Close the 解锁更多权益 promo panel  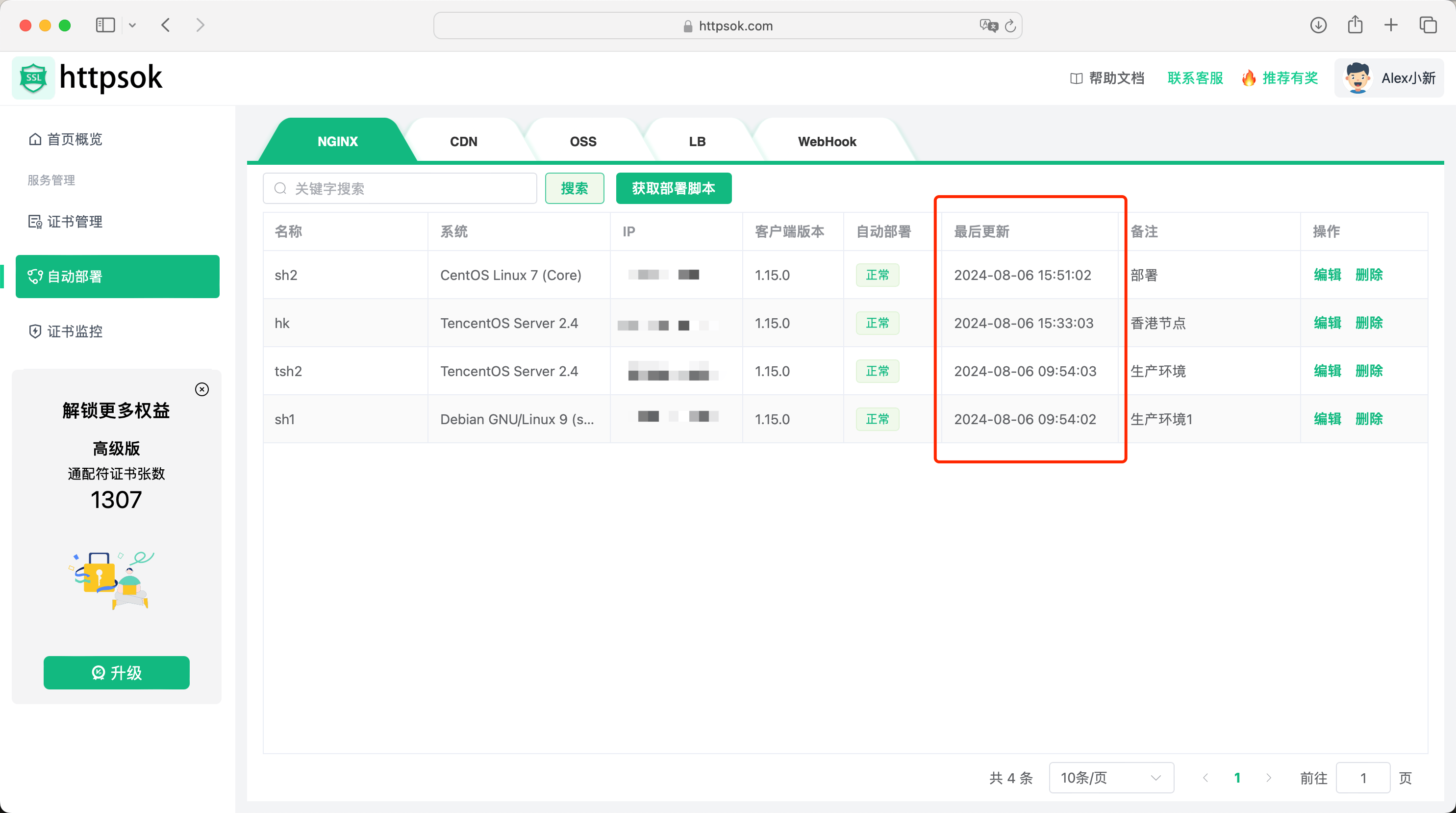(x=202, y=389)
